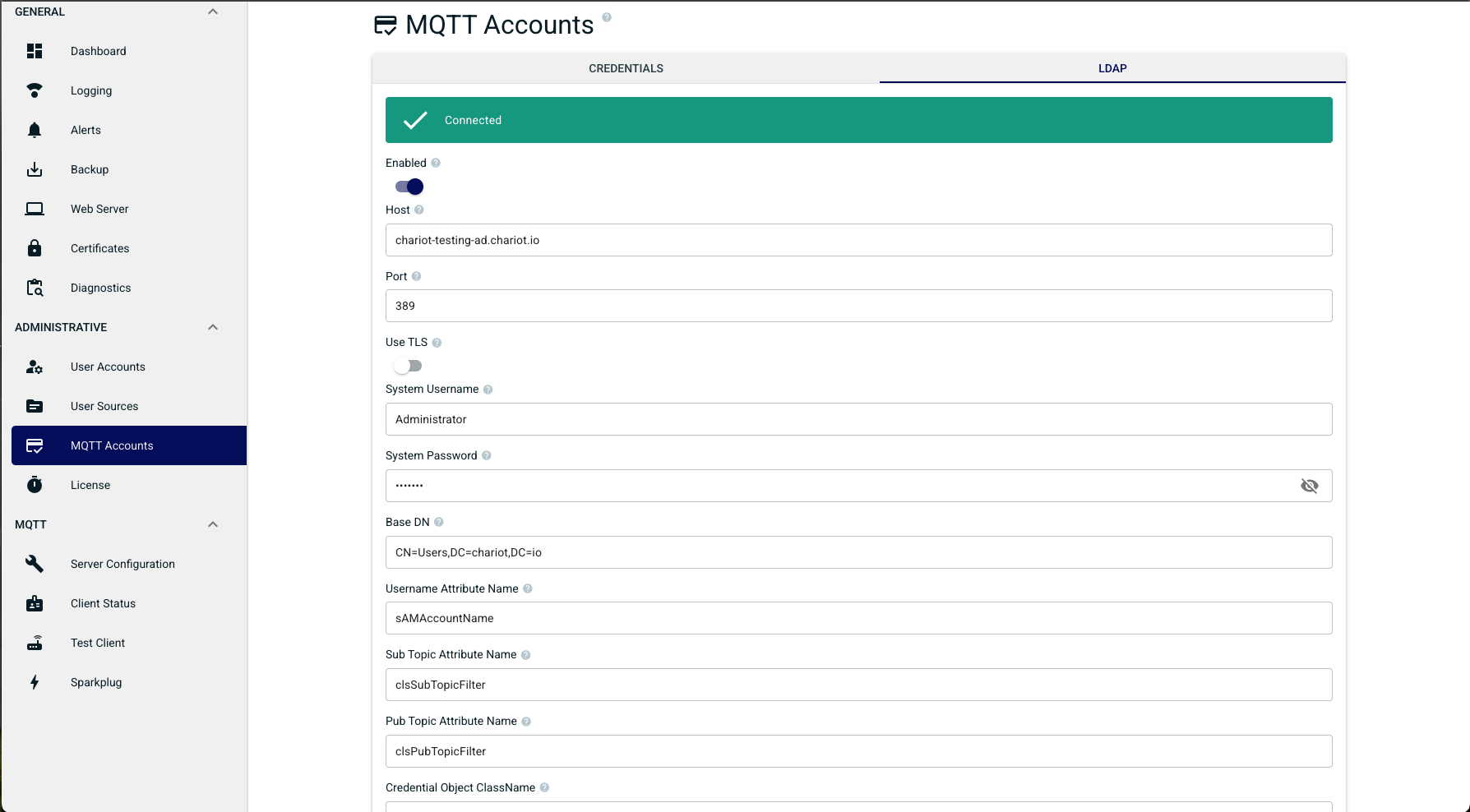The height and width of the screenshot is (812, 1470).
Task: Disable the LDAP Enabled toggle
Action: coord(409,187)
